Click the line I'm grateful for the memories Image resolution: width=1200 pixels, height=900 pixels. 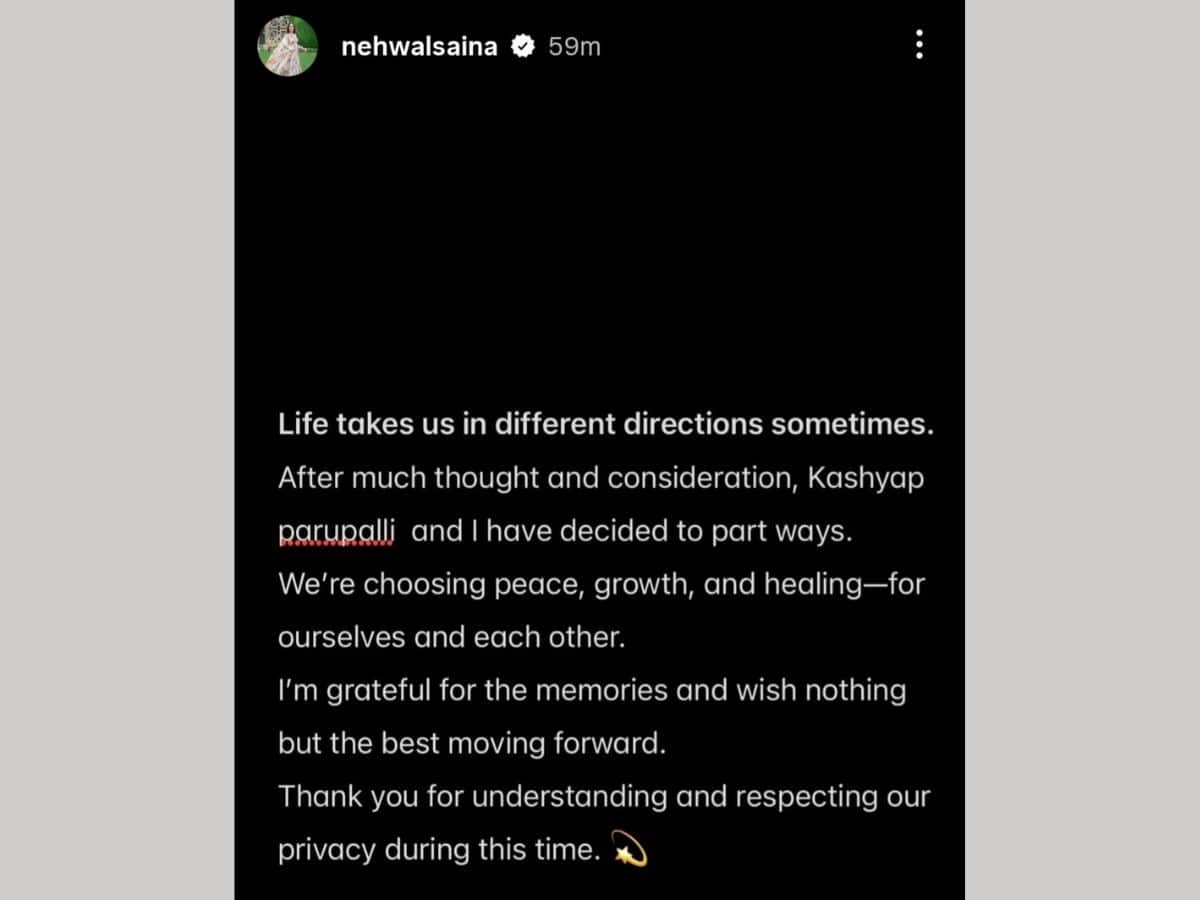[x=592, y=691]
